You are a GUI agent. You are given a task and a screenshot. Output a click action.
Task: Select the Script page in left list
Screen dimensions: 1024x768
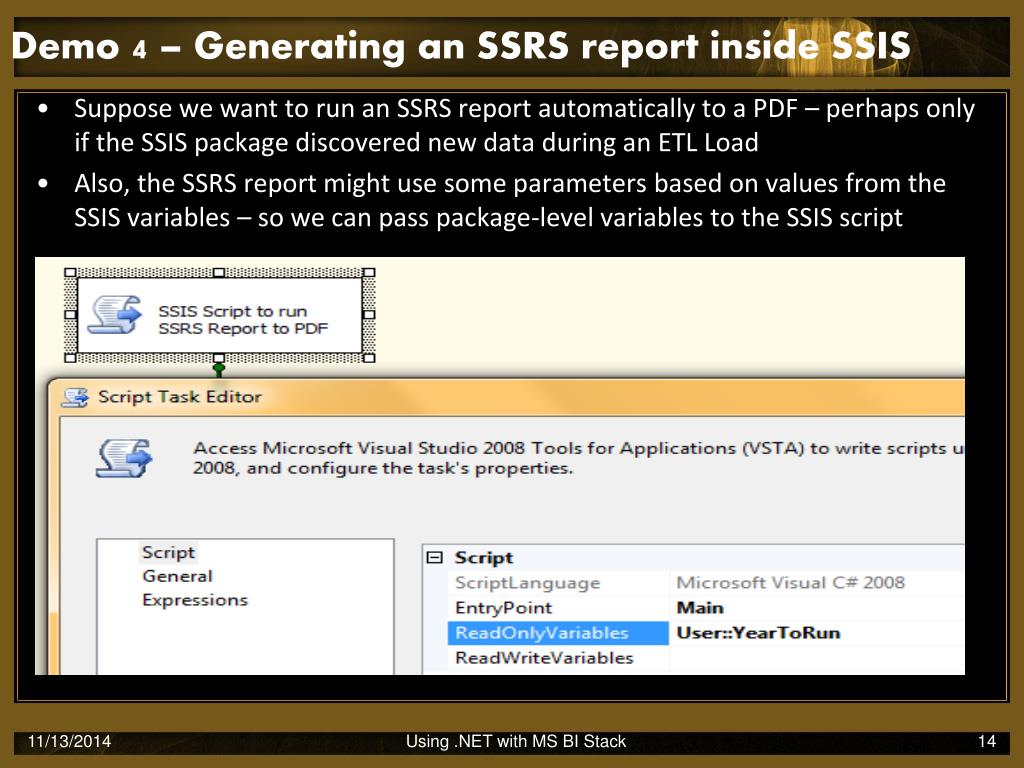(168, 552)
